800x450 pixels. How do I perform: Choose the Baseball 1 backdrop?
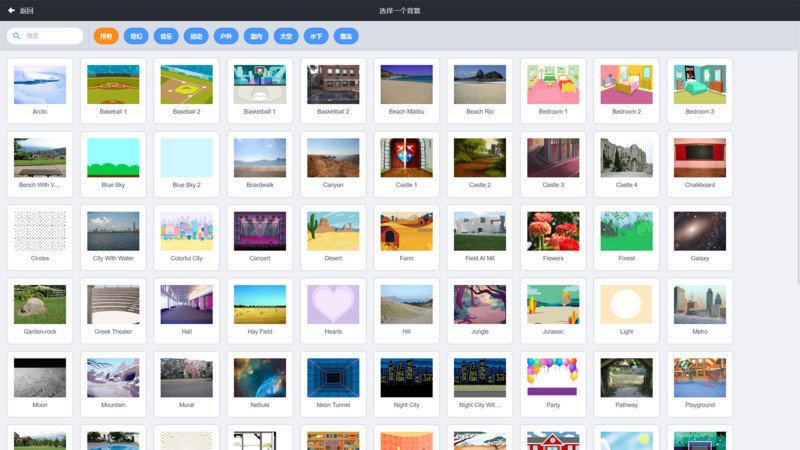click(x=113, y=90)
